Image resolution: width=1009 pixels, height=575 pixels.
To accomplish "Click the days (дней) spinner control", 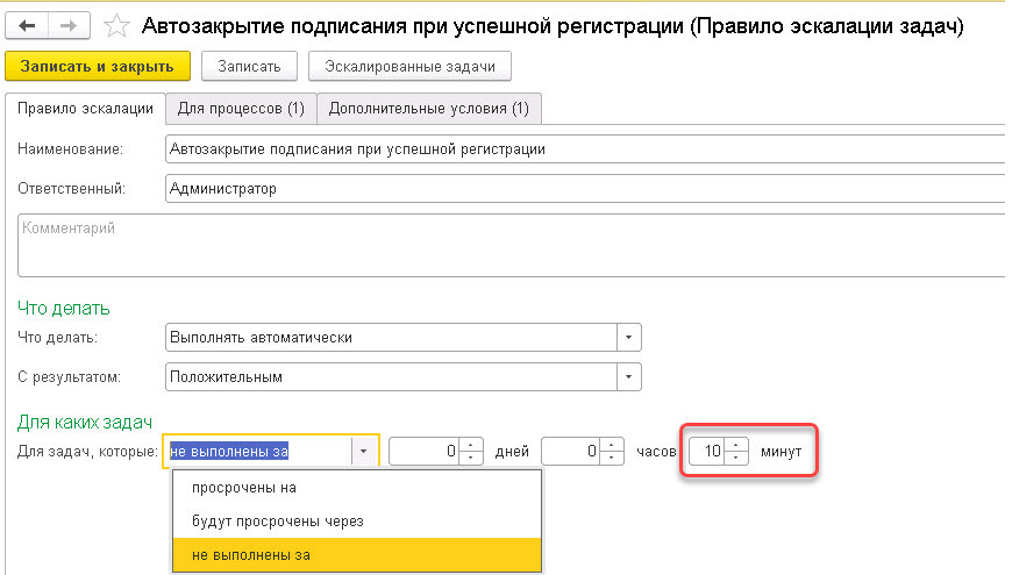I will coord(473,452).
